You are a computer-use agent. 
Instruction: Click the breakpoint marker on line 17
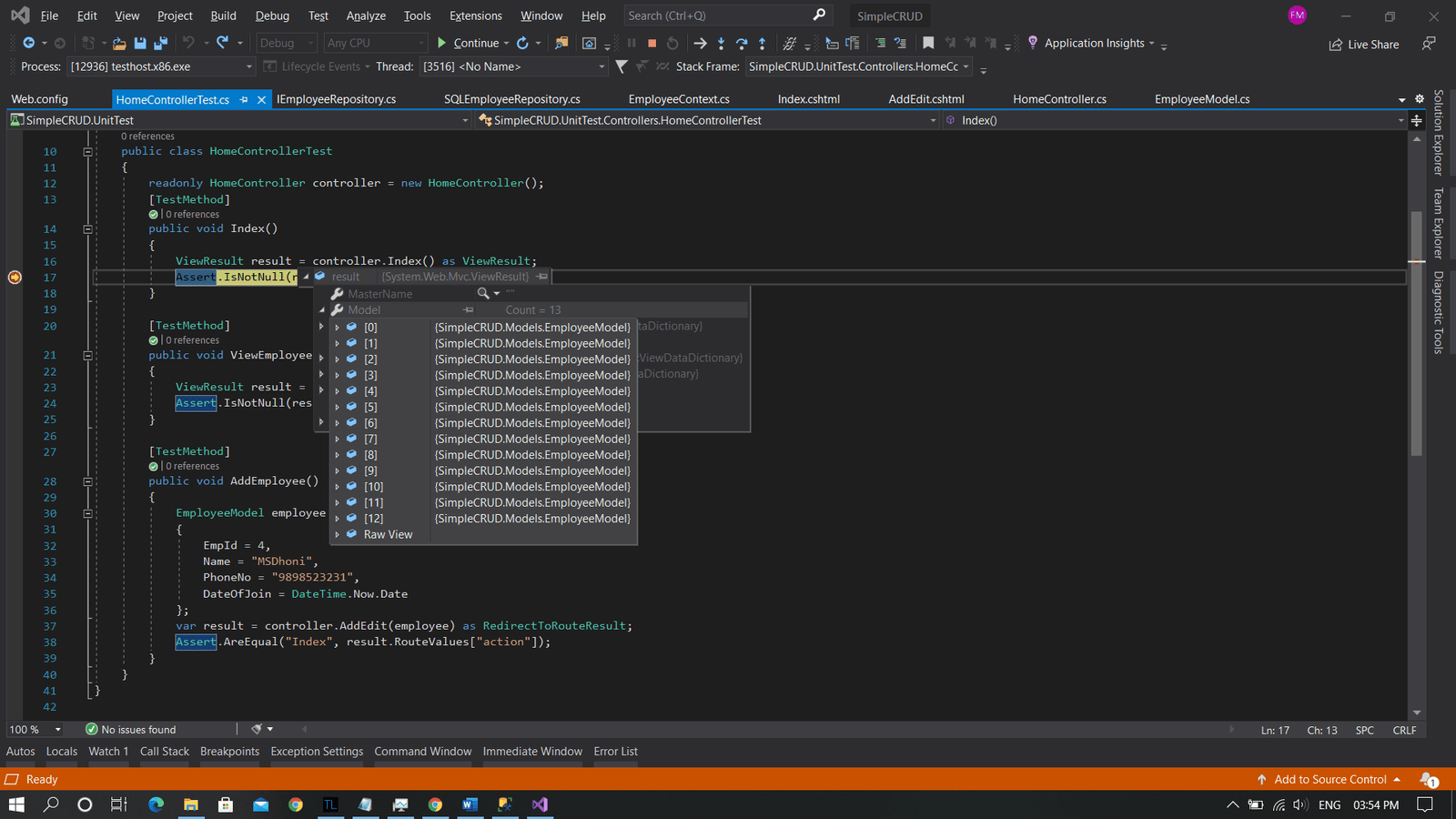(15, 278)
